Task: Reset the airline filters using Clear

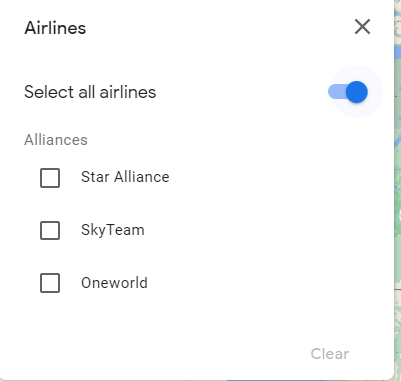Action: tap(330, 354)
